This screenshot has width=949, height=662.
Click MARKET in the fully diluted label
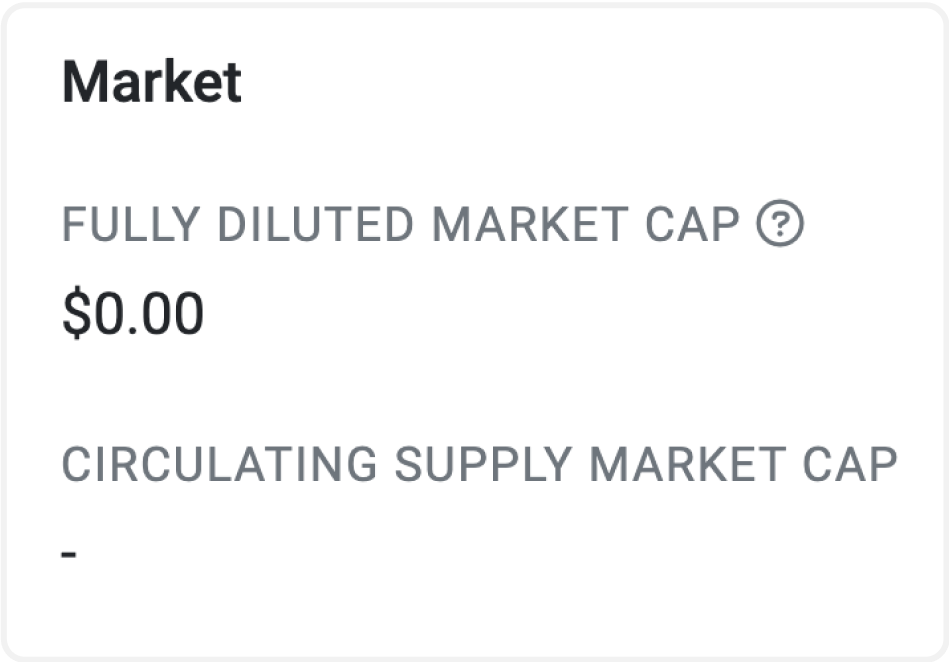click(530, 224)
